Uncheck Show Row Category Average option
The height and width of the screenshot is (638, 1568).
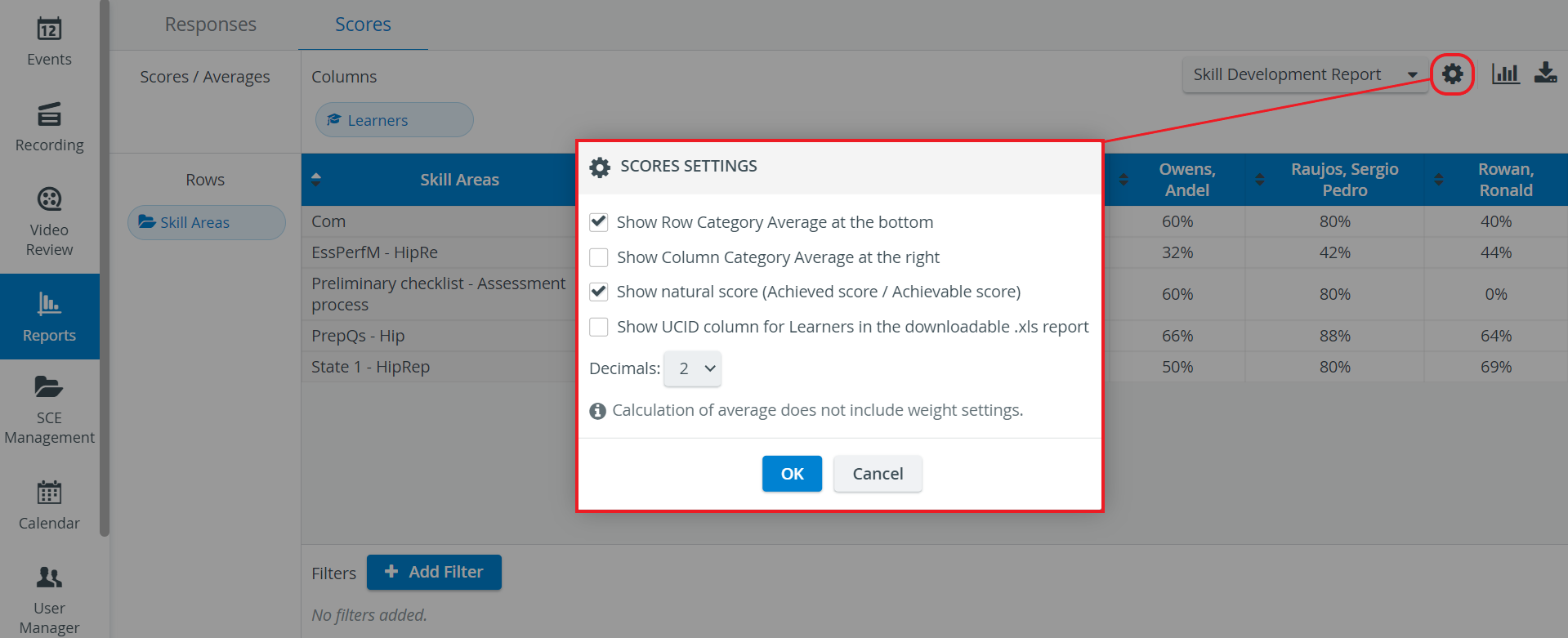coord(599,222)
